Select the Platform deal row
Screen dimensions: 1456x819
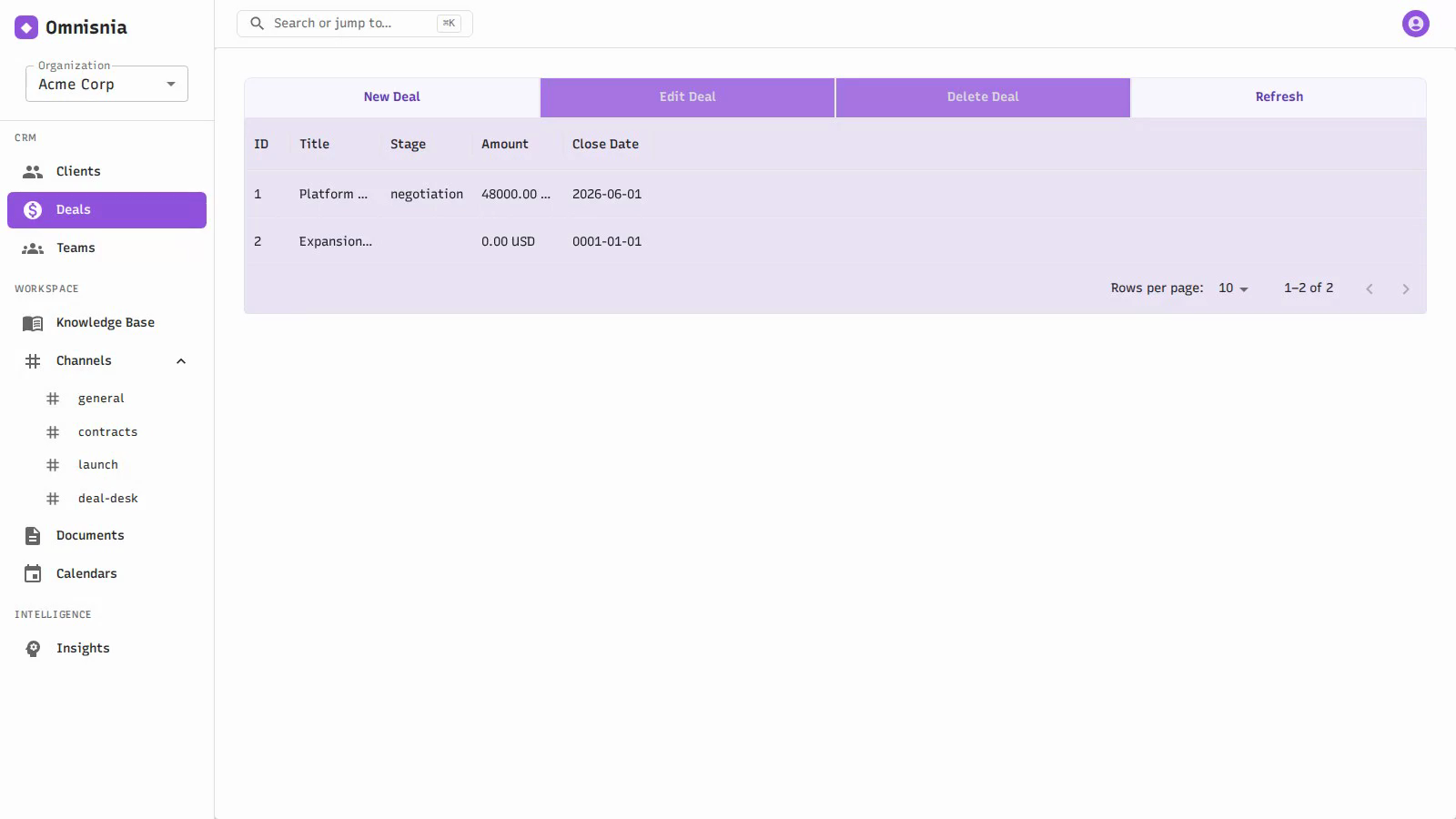click(x=834, y=194)
